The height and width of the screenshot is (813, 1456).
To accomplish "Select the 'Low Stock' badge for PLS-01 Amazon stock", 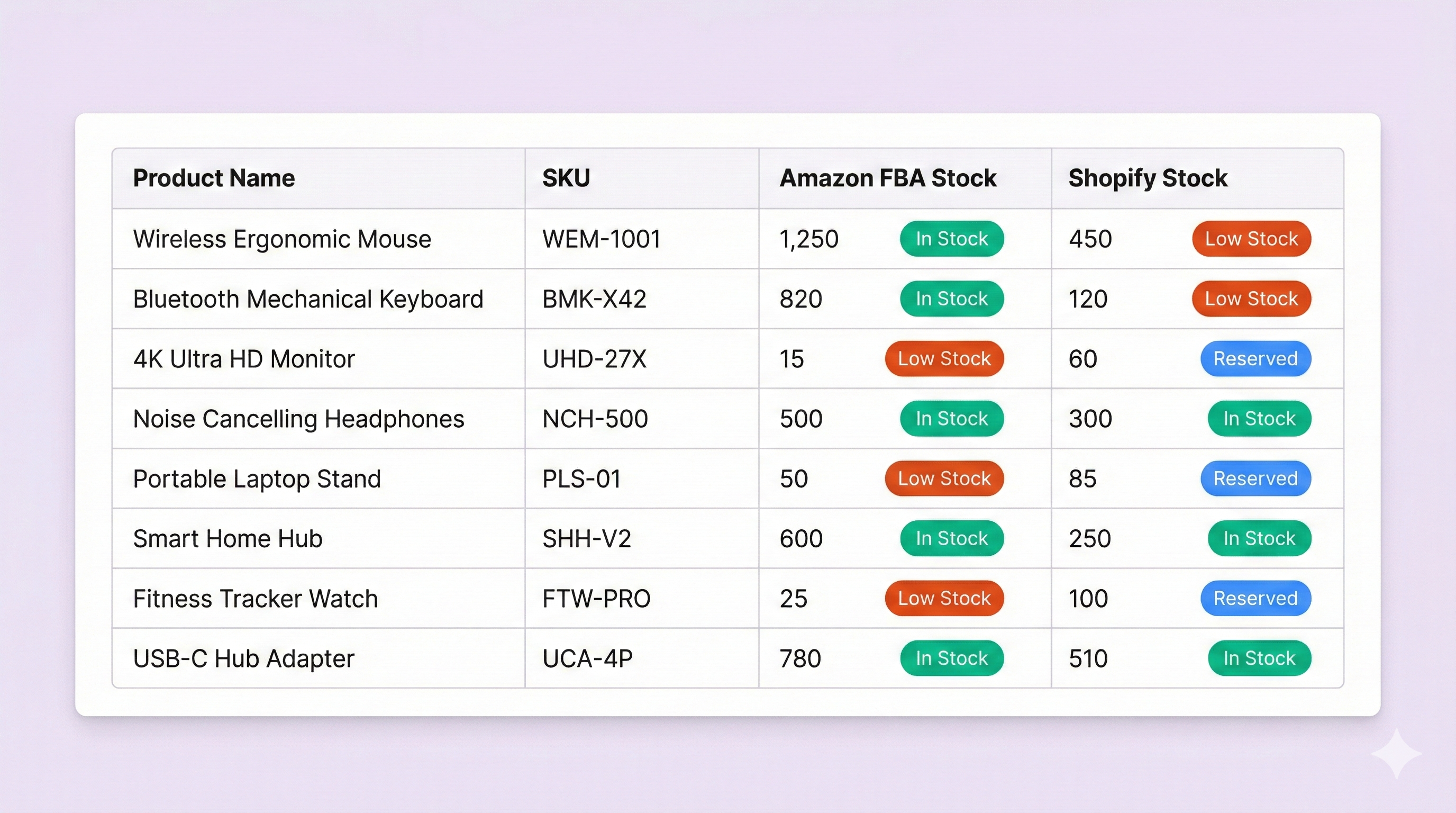I will (x=944, y=478).
